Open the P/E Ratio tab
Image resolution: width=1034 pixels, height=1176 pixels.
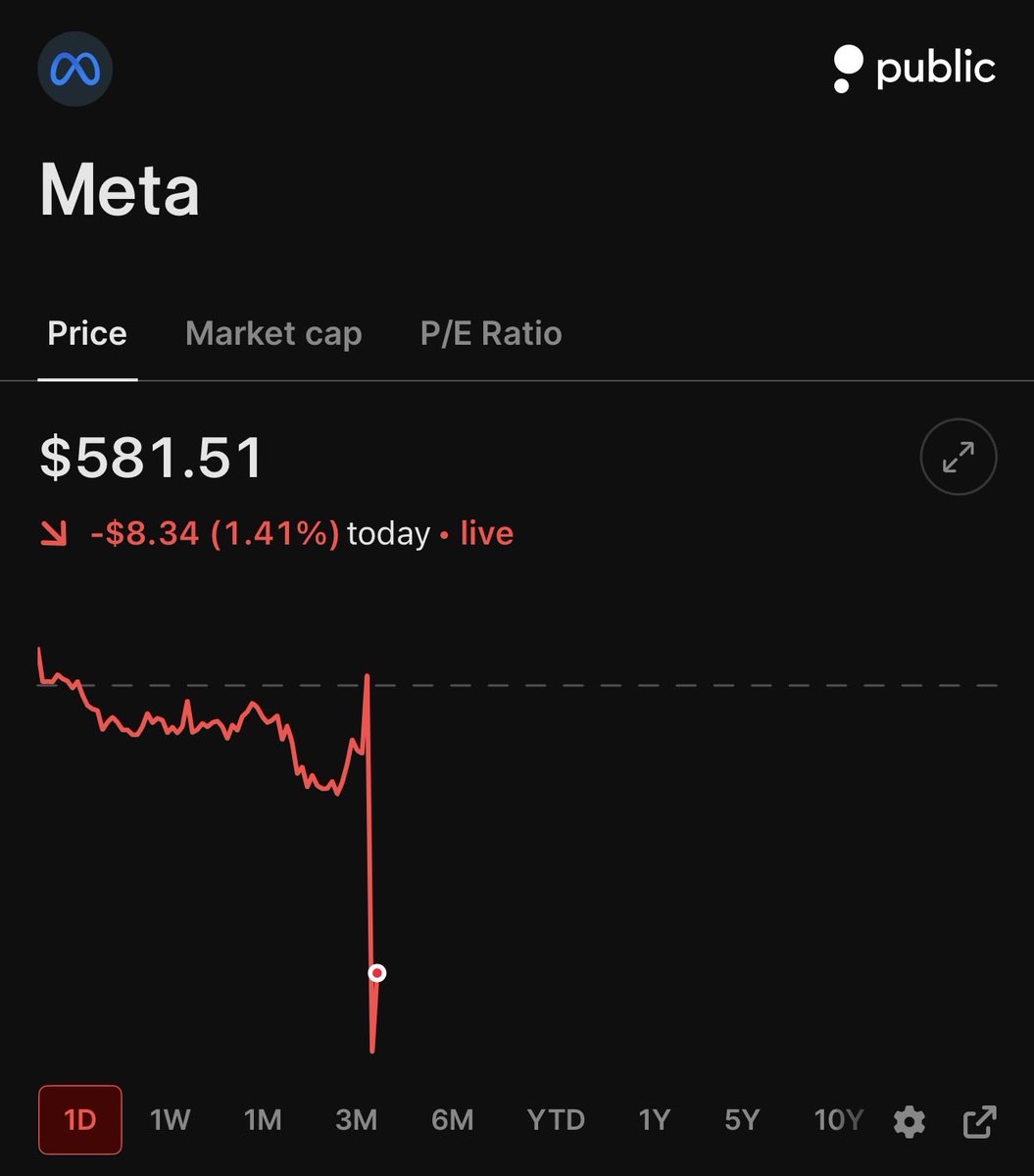coord(491,333)
